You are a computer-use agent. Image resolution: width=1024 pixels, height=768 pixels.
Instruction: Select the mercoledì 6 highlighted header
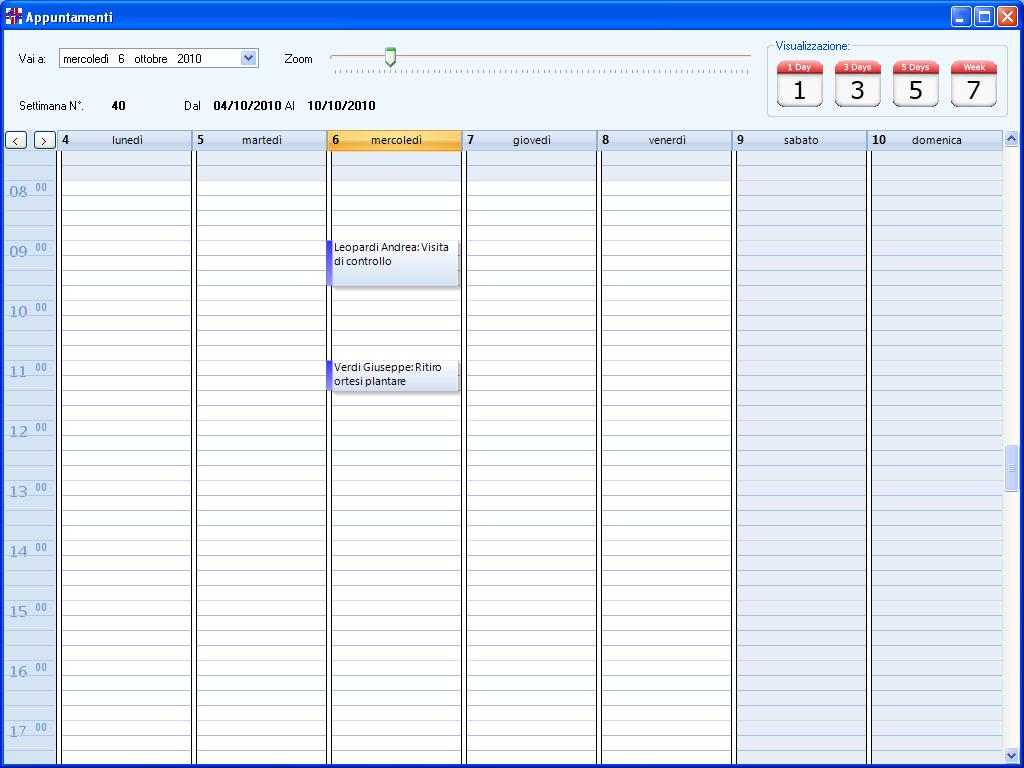click(396, 141)
